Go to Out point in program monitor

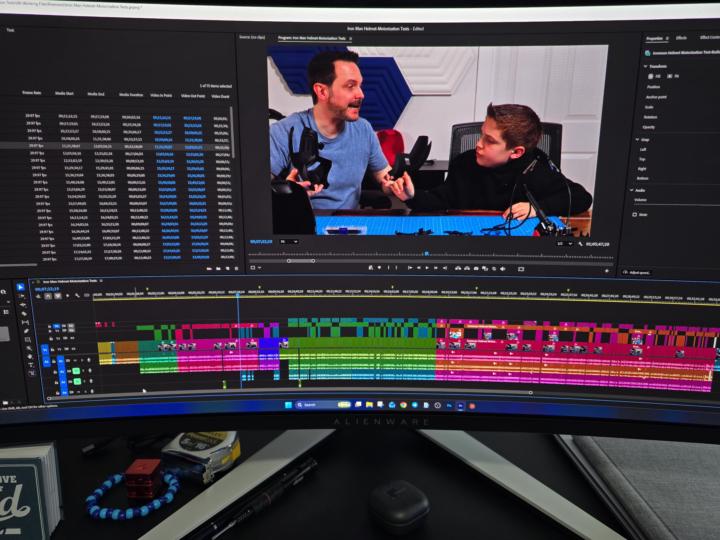(445, 268)
